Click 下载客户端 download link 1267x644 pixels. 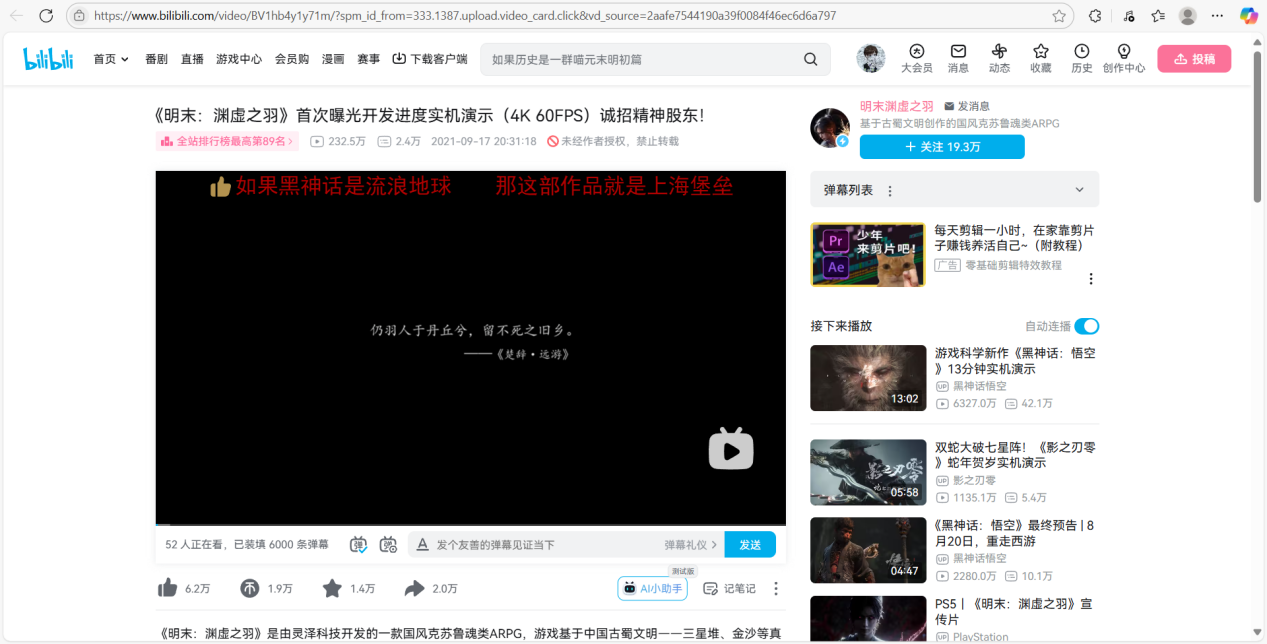[x=430, y=59]
